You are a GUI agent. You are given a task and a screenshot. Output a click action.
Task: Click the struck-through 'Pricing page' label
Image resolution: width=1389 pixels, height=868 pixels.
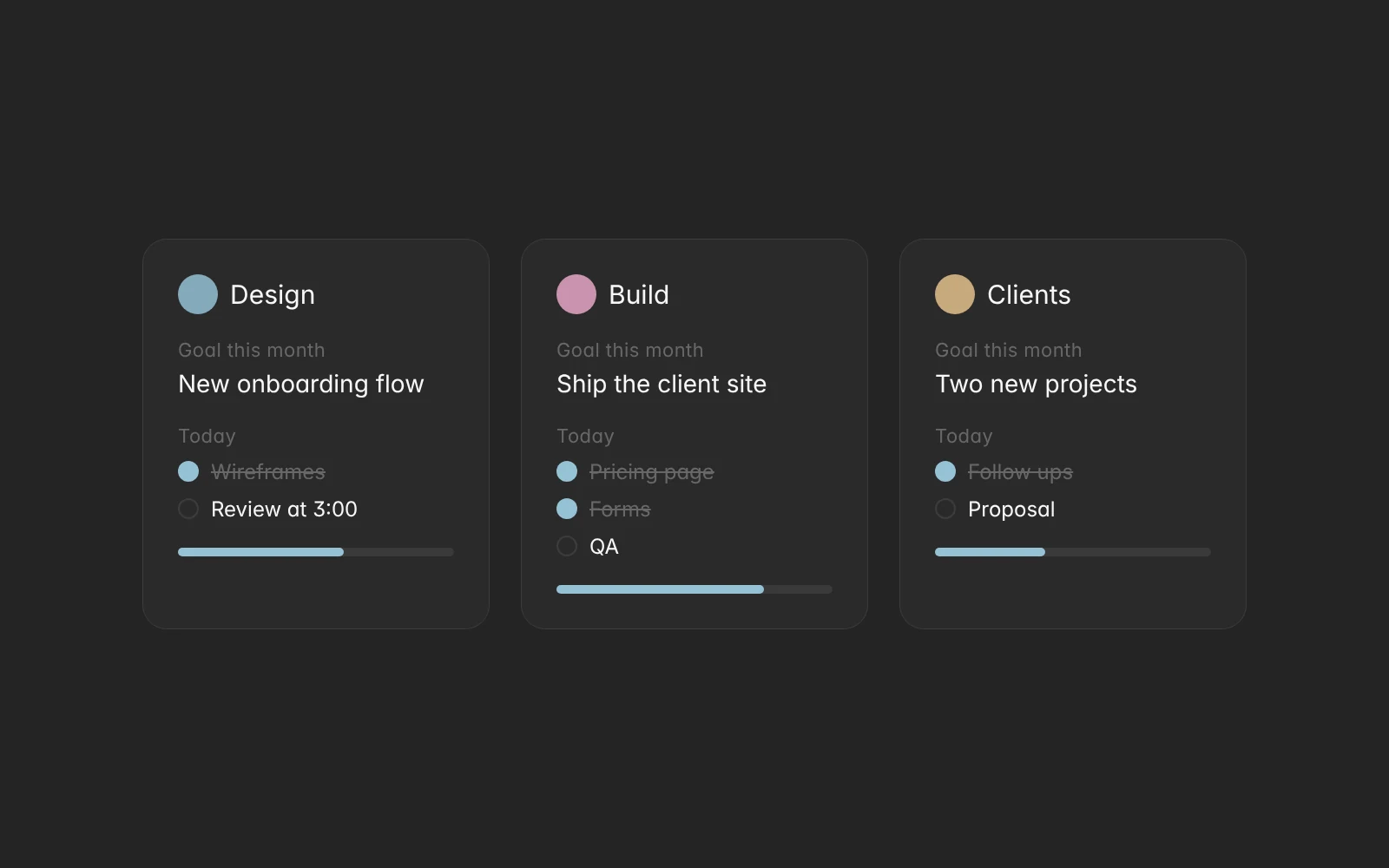pyautogui.click(x=652, y=472)
